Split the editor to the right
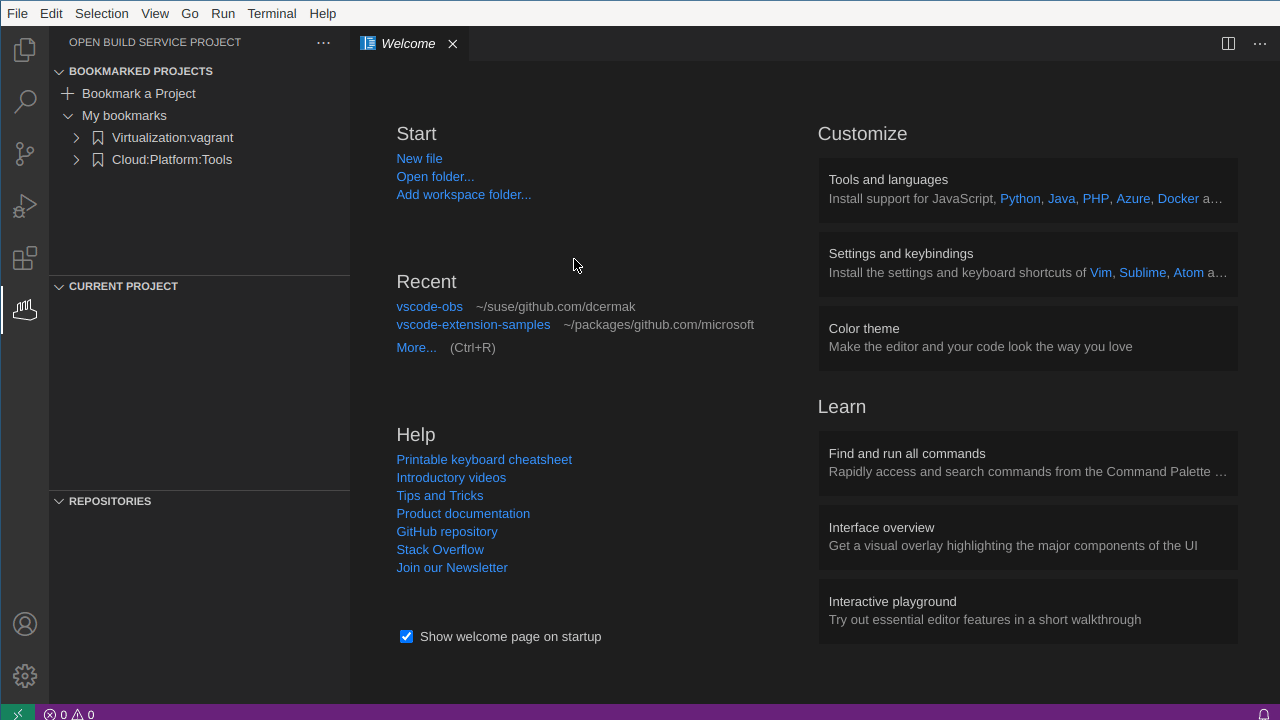Image resolution: width=1280 pixels, height=720 pixels. click(1228, 44)
